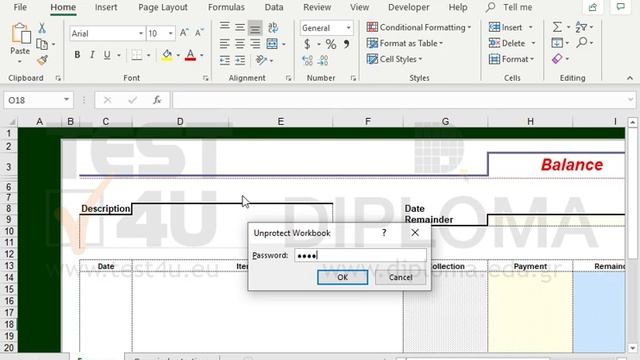Align text left

(224, 44)
